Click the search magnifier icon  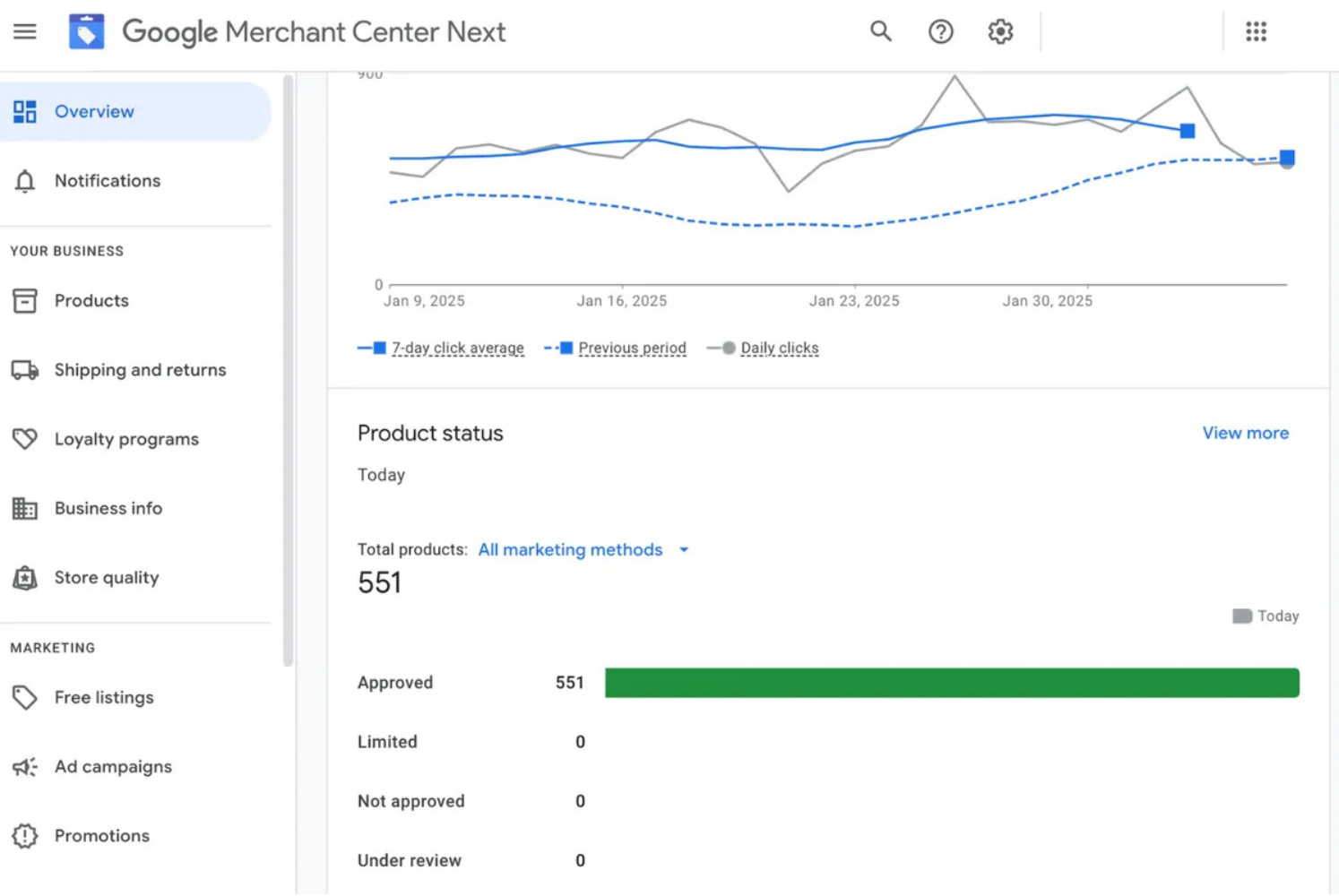tap(880, 32)
